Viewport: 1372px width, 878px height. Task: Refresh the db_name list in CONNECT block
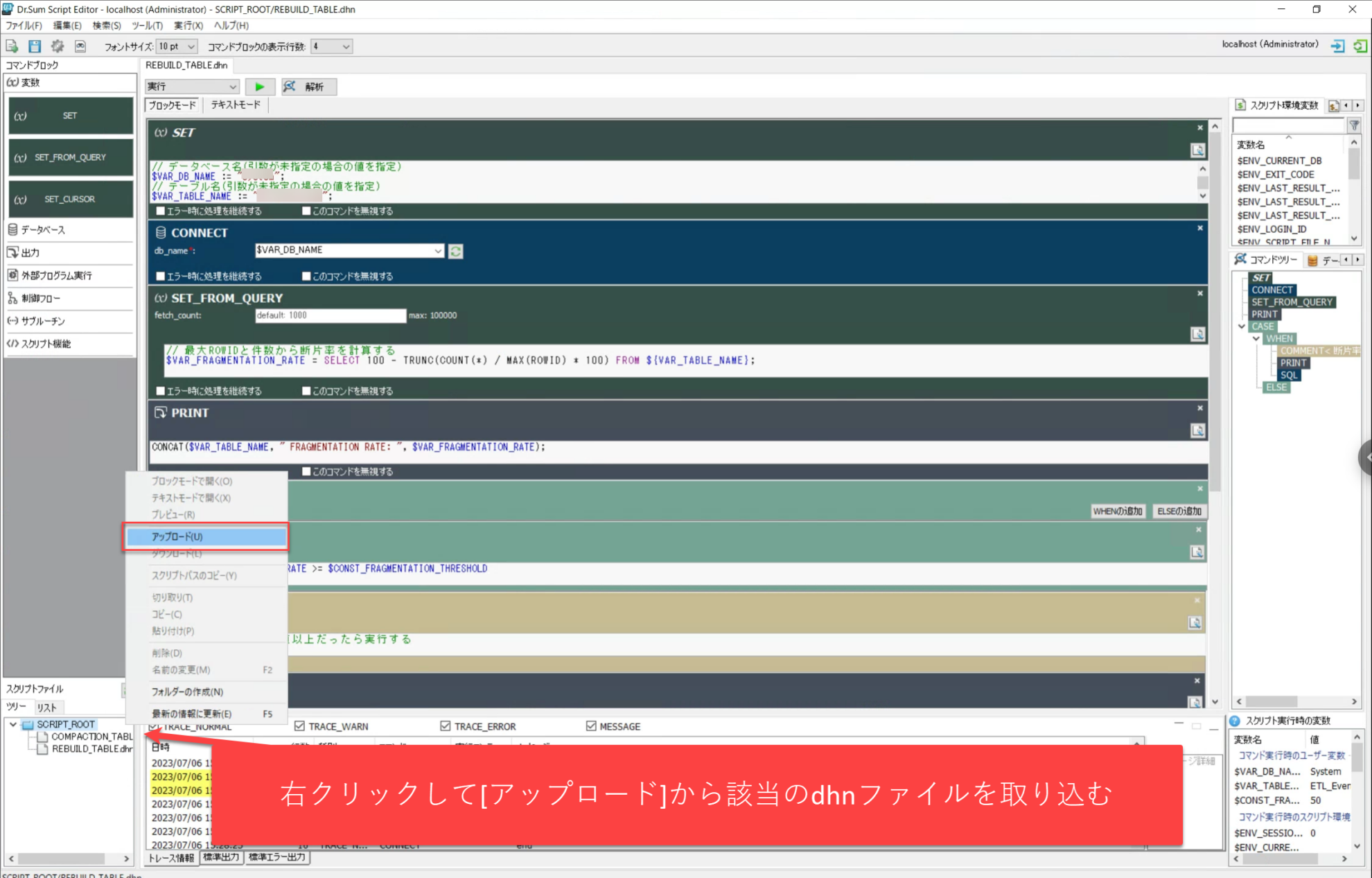click(x=456, y=251)
